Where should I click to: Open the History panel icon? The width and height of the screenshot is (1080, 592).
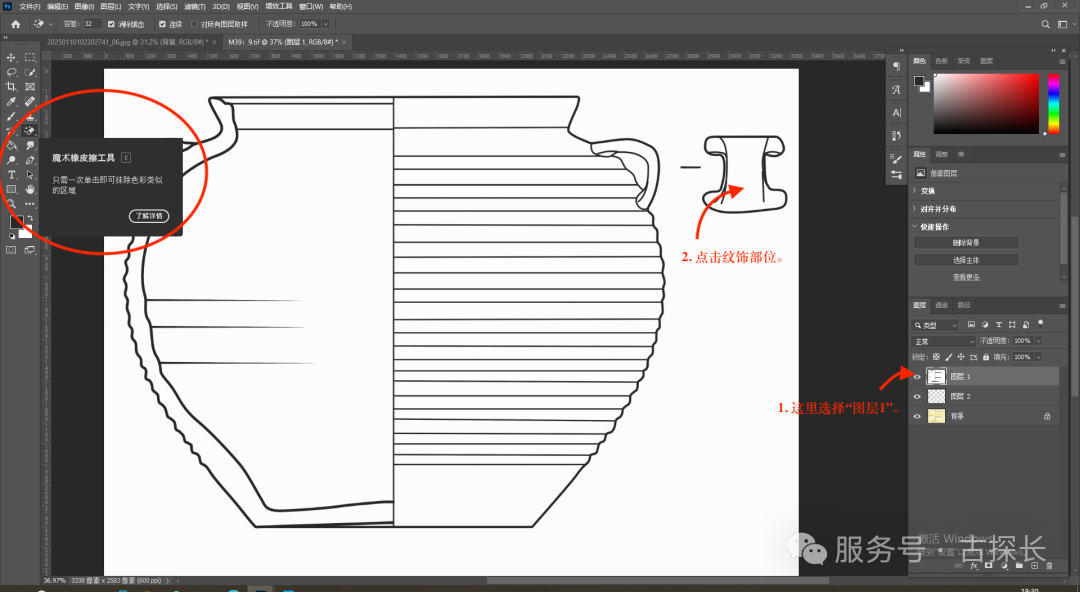point(896,135)
